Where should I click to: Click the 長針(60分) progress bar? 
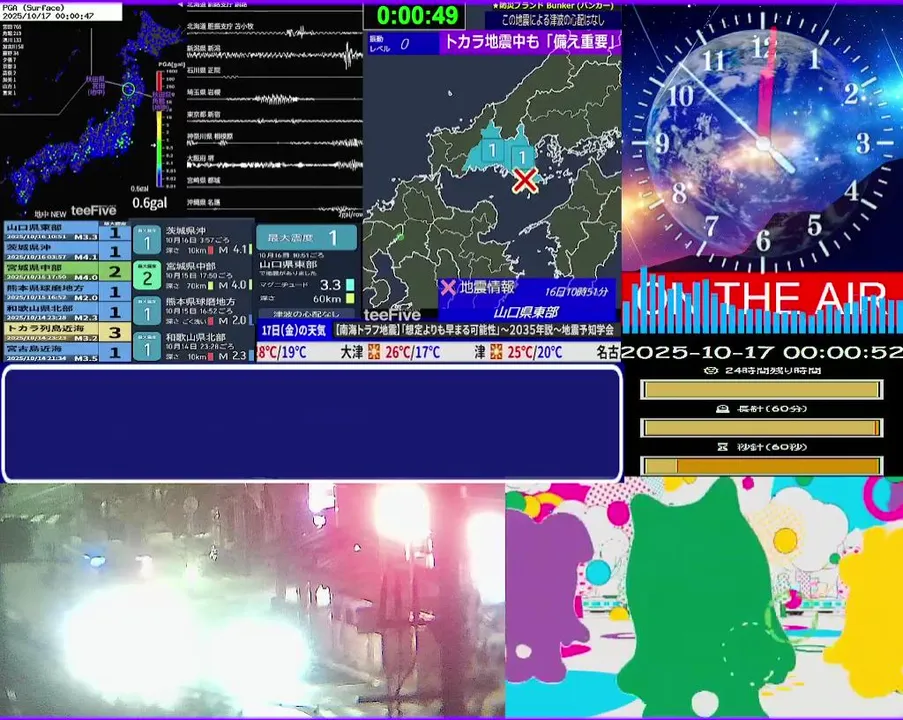[761, 428]
